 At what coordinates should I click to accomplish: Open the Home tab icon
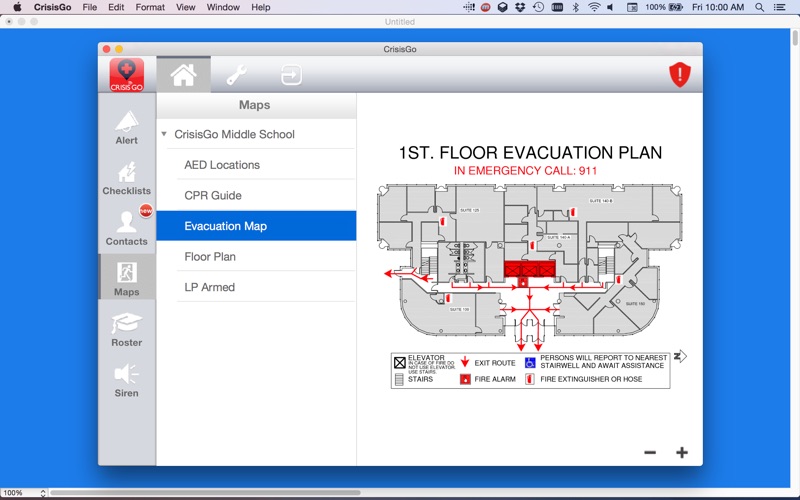(x=183, y=74)
